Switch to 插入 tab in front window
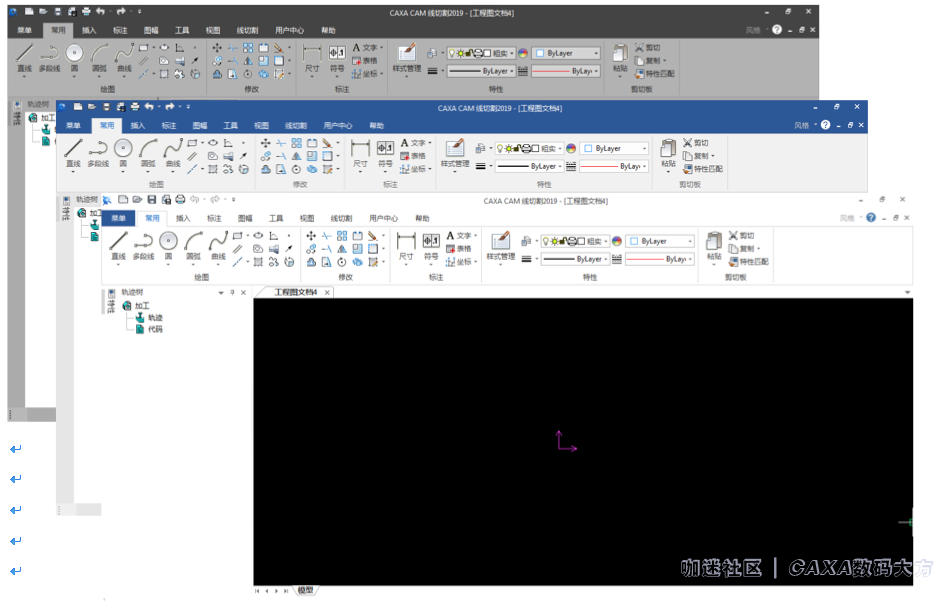 [x=183, y=218]
